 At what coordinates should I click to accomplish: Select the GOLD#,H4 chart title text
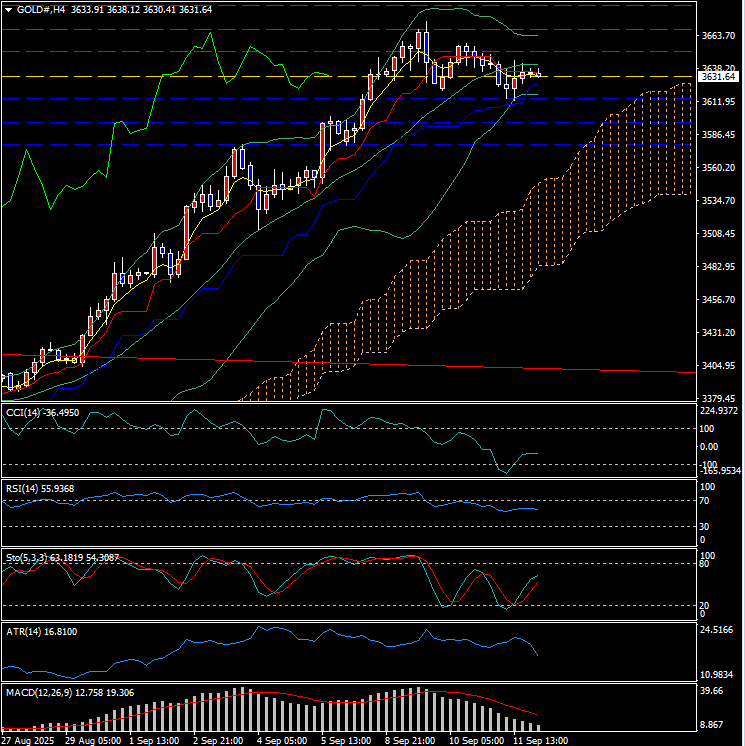(x=41, y=10)
